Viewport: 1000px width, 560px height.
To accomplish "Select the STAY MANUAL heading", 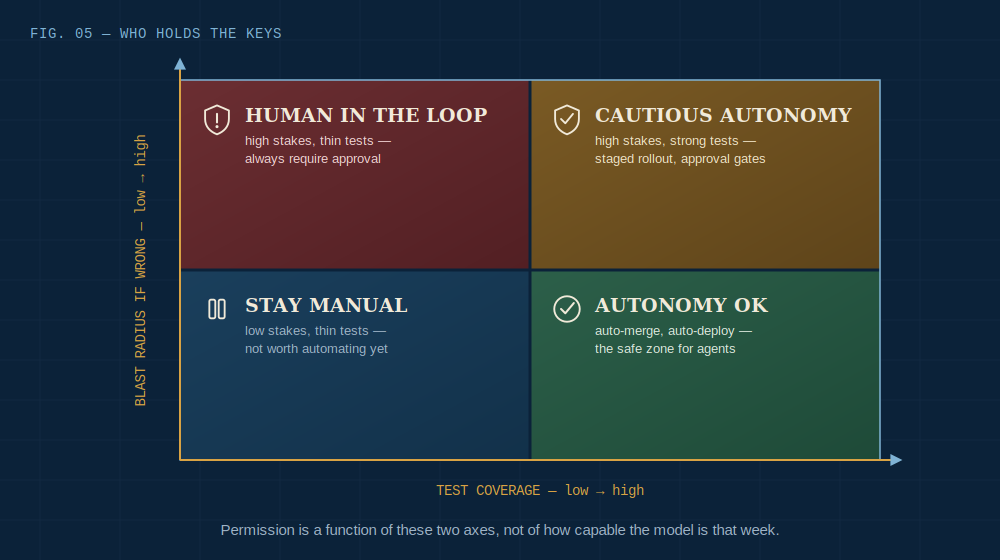I will click(326, 305).
